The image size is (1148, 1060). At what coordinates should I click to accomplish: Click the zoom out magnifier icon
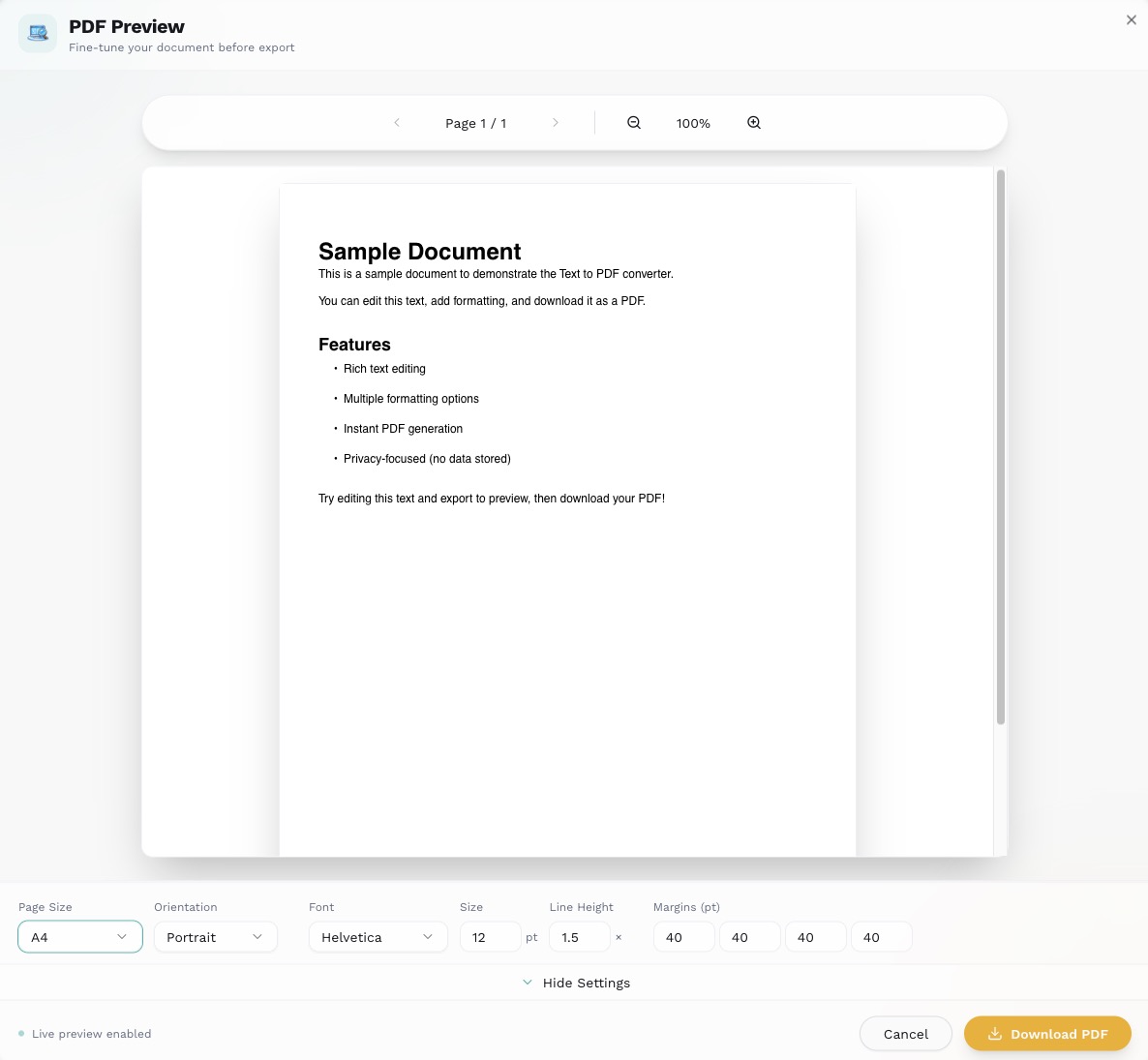pos(634,123)
